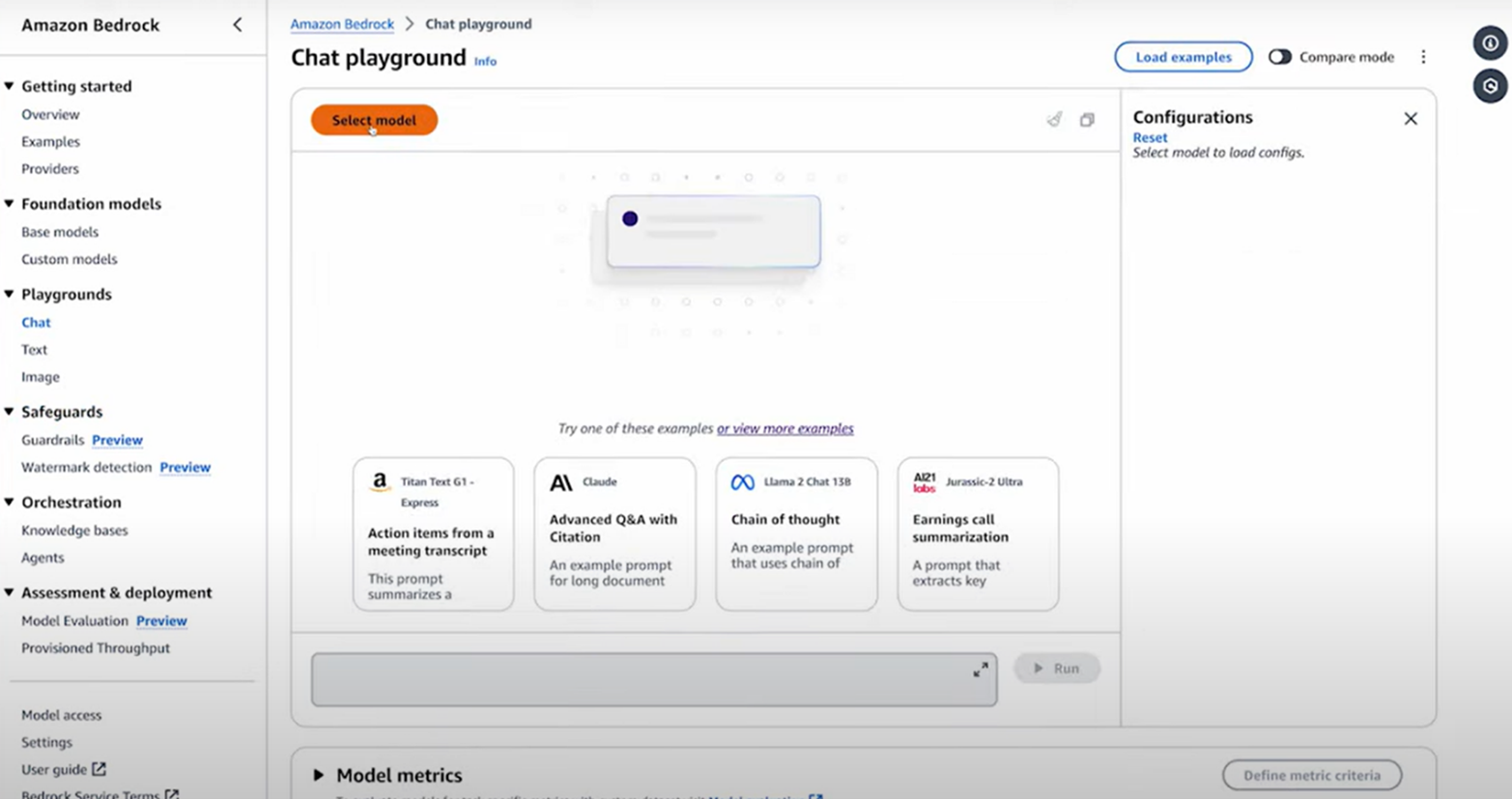Collapse the Amazon Bedrock sidebar chevron
This screenshot has height=799, width=1512.
238,25
